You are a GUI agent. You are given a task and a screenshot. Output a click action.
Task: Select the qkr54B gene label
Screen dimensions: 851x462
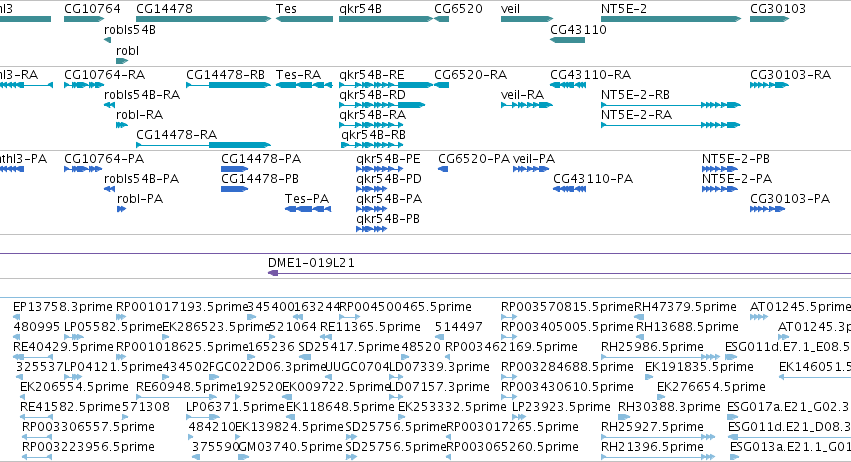tap(360, 9)
